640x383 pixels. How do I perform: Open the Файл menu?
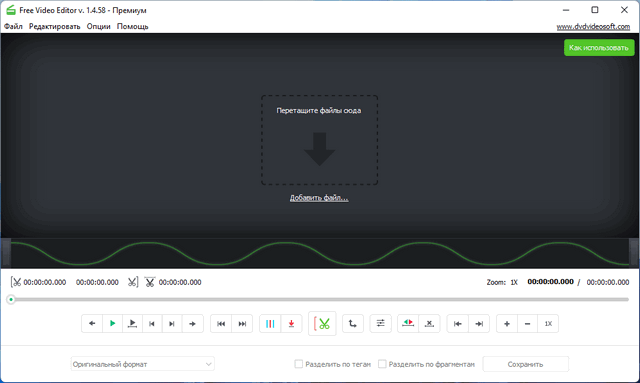pyautogui.click(x=13, y=26)
